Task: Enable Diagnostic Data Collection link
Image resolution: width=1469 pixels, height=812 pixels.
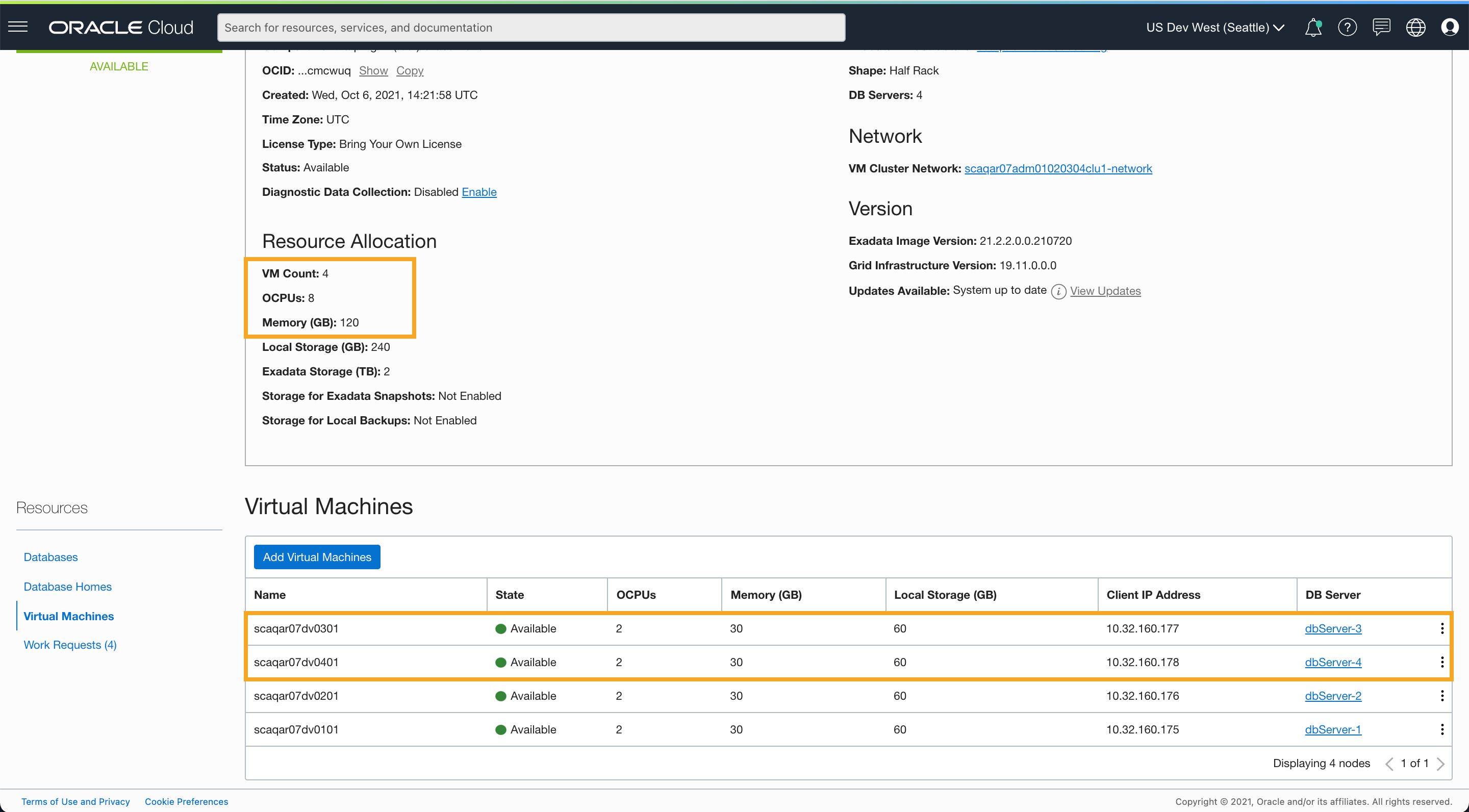Action: 479,192
